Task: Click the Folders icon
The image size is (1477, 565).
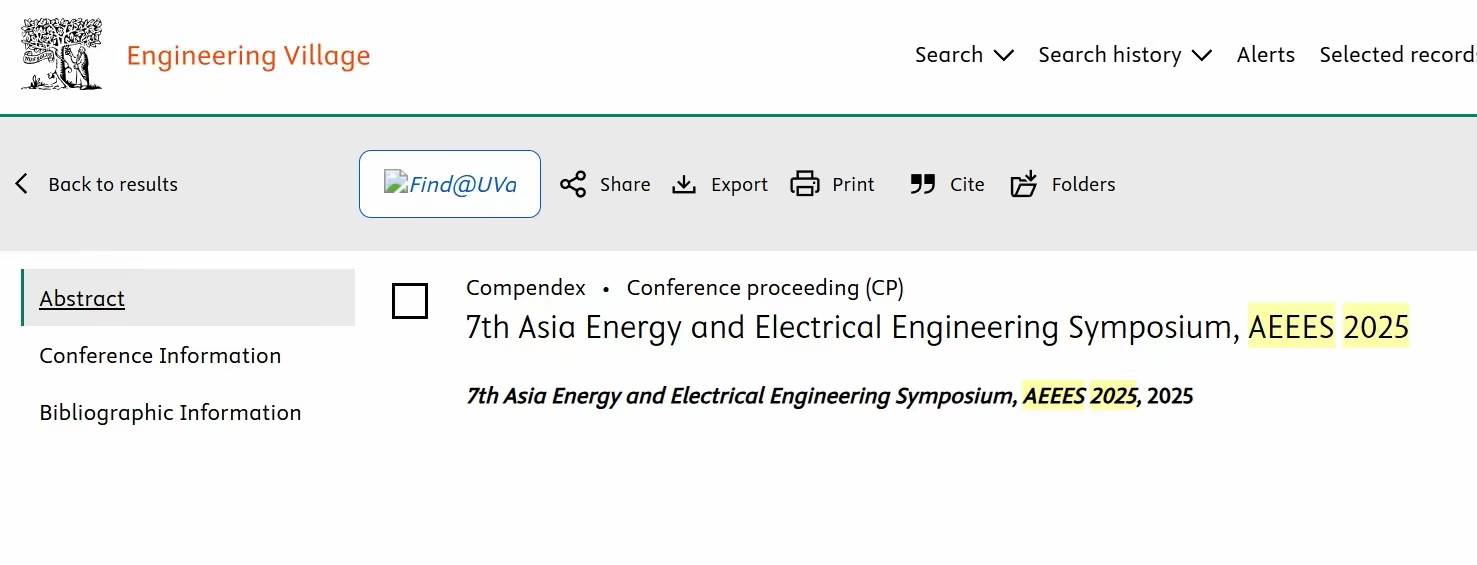Action: coord(1024,184)
